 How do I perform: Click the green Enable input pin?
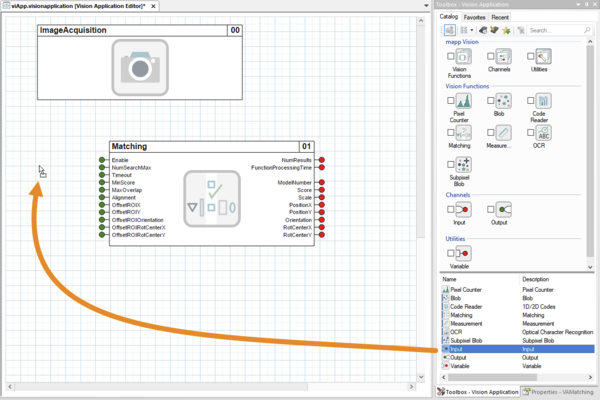point(102,160)
